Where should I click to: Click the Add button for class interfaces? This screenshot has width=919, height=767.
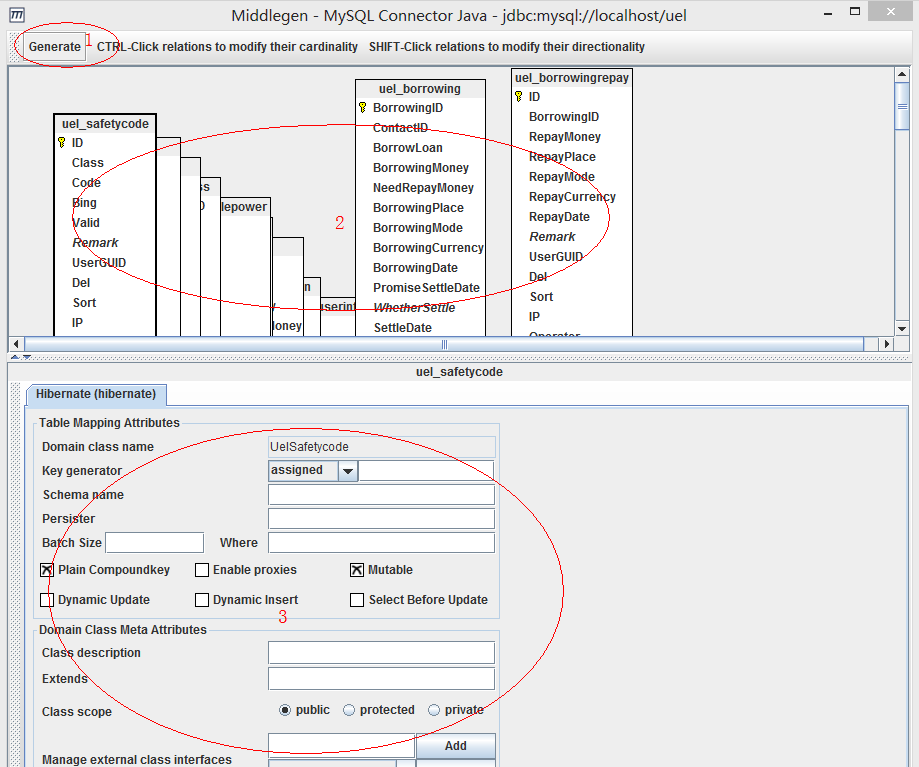[x=455, y=746]
